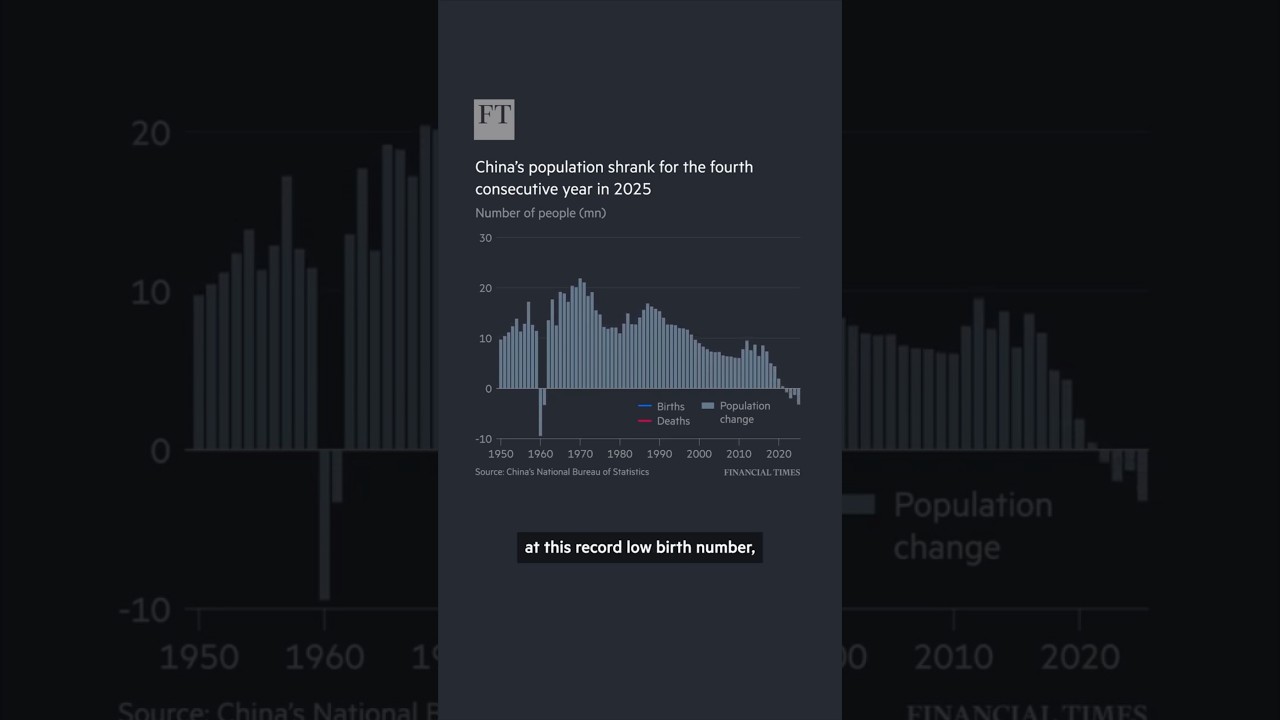Click the -10 label on small chart y-axis
This screenshot has height=720, width=1280.
pyautogui.click(x=484, y=439)
